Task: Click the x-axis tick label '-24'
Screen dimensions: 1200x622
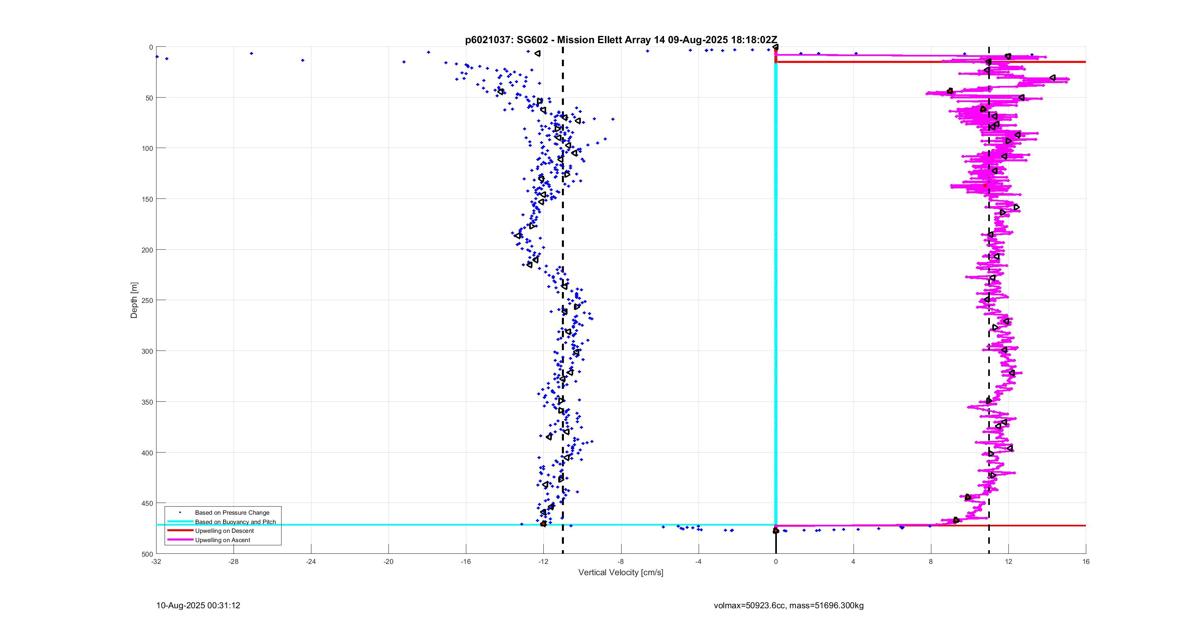Action: tap(311, 561)
